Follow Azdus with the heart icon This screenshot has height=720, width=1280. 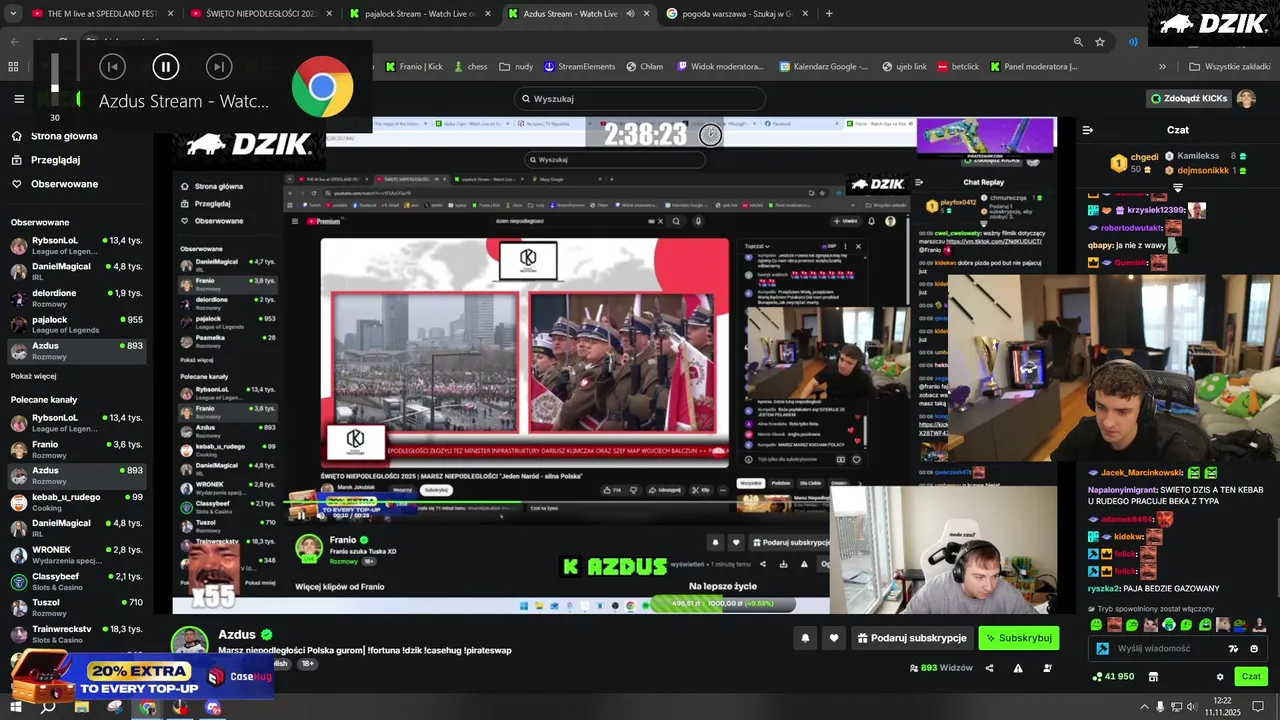834,638
